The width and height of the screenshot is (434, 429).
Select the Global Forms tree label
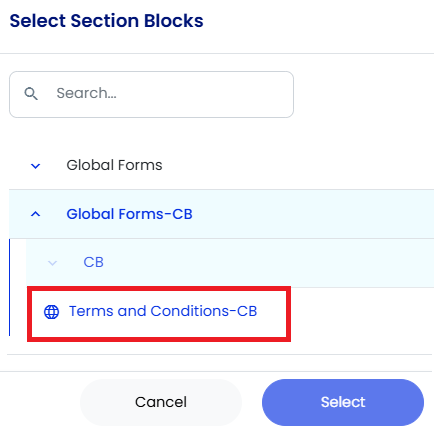point(114,165)
